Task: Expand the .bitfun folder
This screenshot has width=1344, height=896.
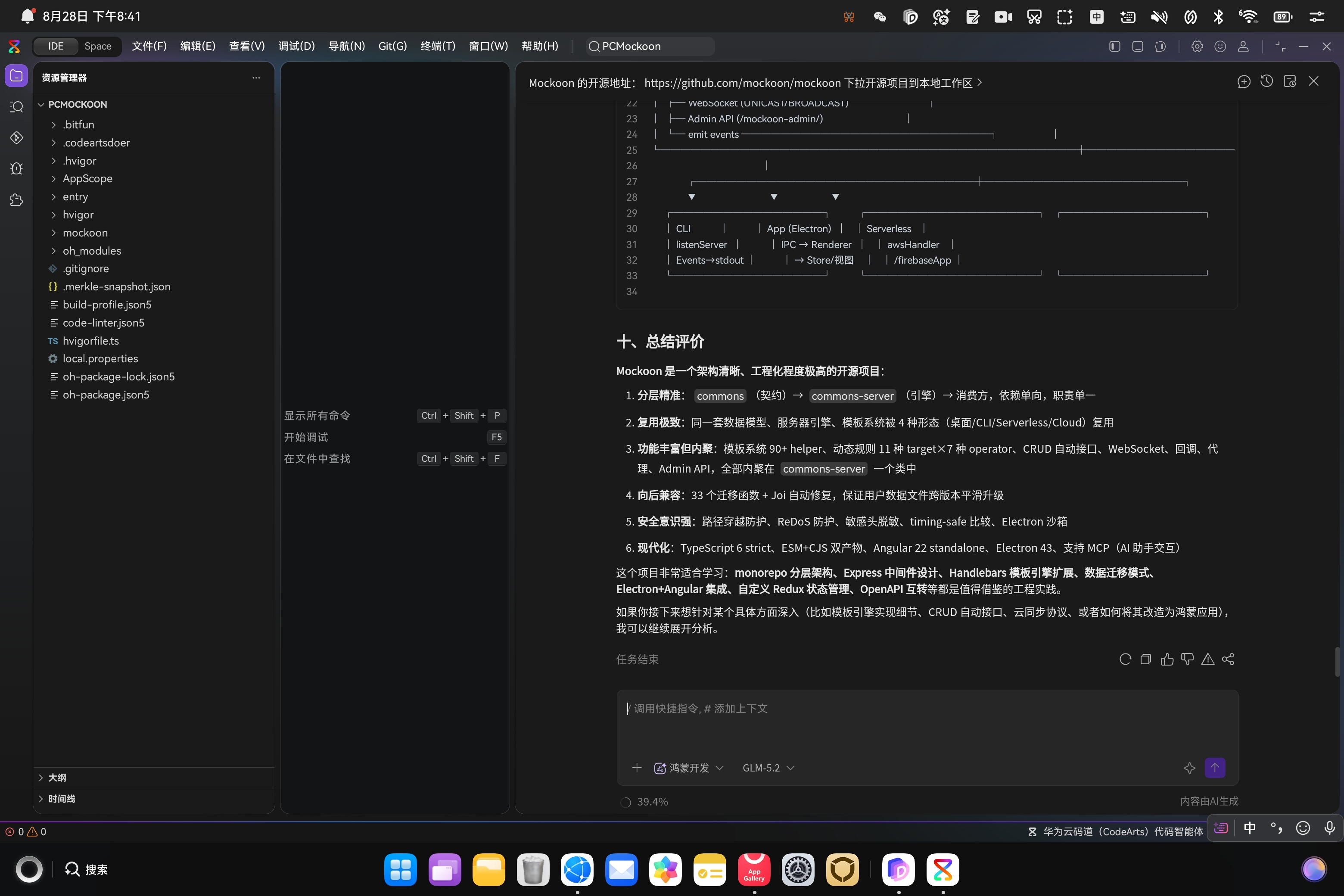Action: [78, 124]
